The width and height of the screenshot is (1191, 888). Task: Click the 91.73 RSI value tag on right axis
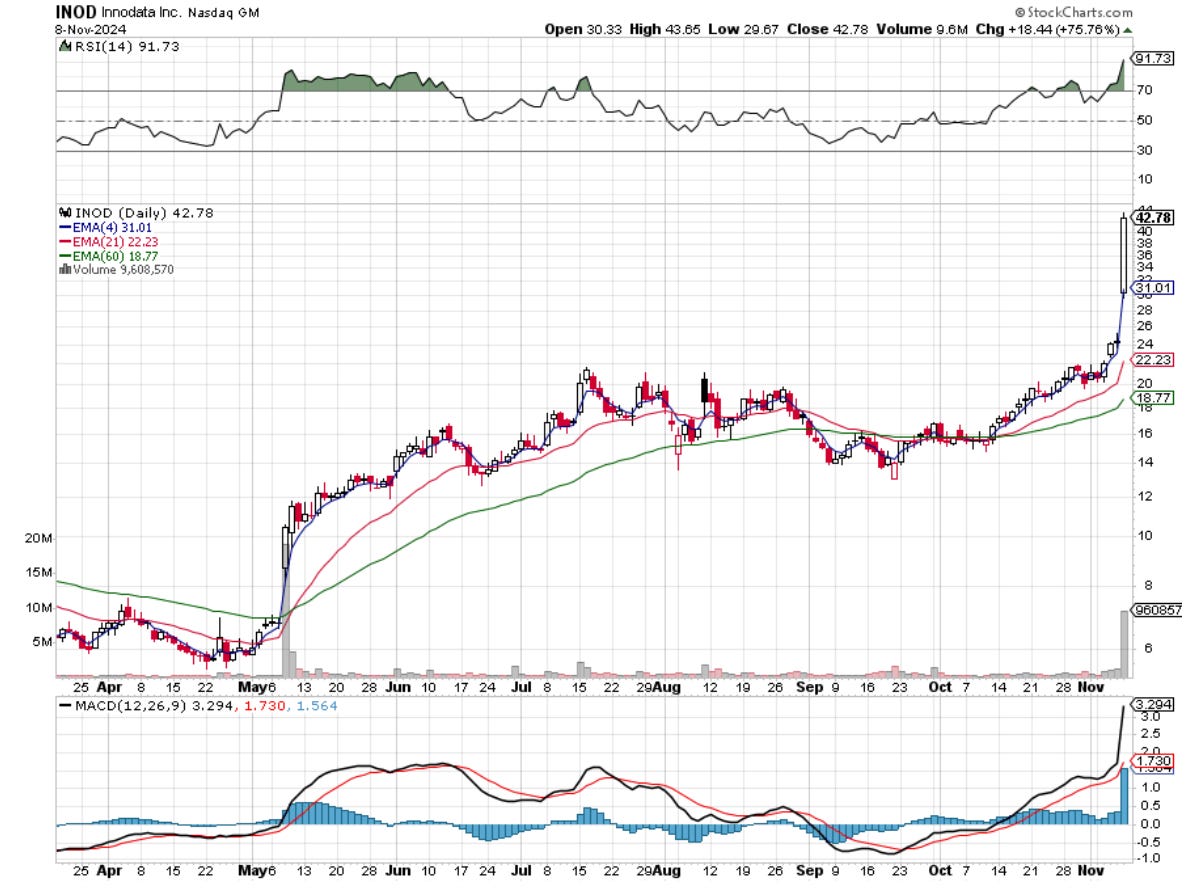click(1153, 58)
